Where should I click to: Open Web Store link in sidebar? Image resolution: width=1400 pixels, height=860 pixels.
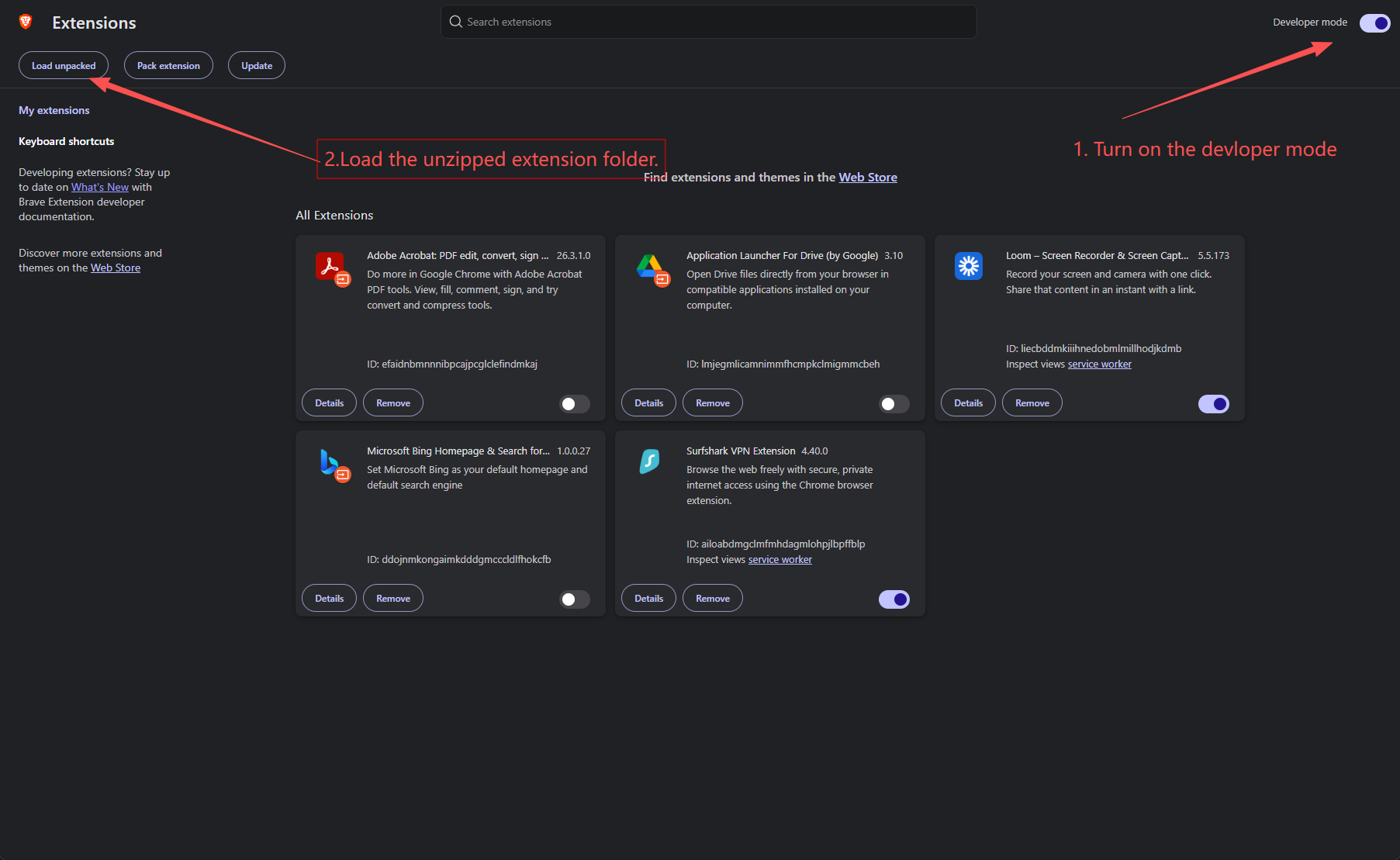tap(116, 268)
